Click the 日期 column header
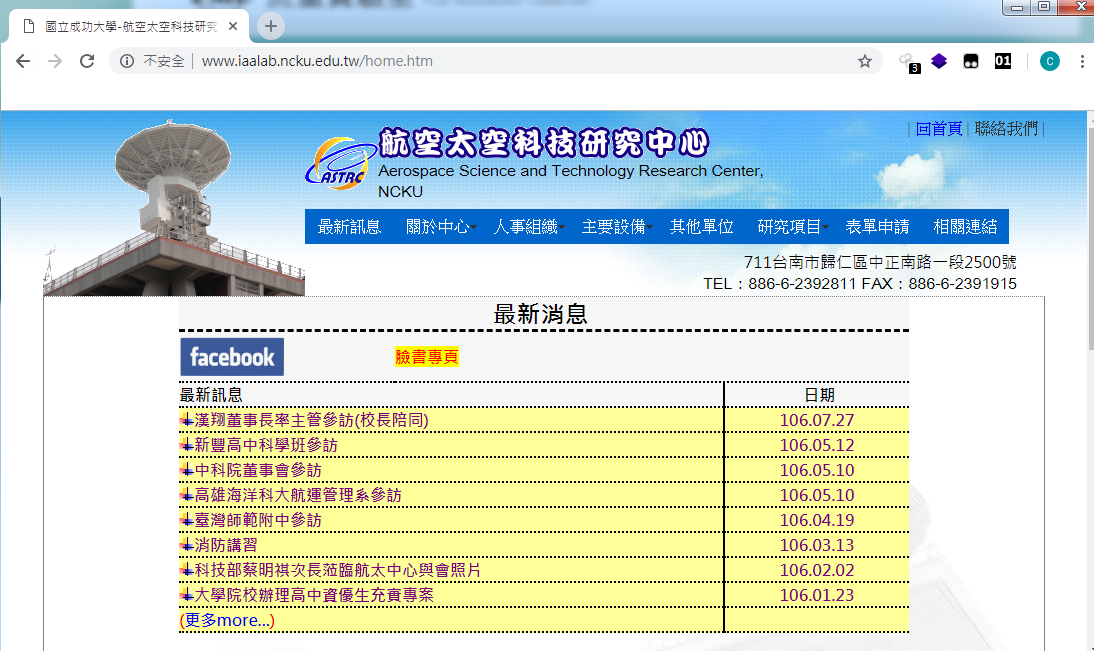Image resolution: width=1094 pixels, height=651 pixels. point(819,395)
